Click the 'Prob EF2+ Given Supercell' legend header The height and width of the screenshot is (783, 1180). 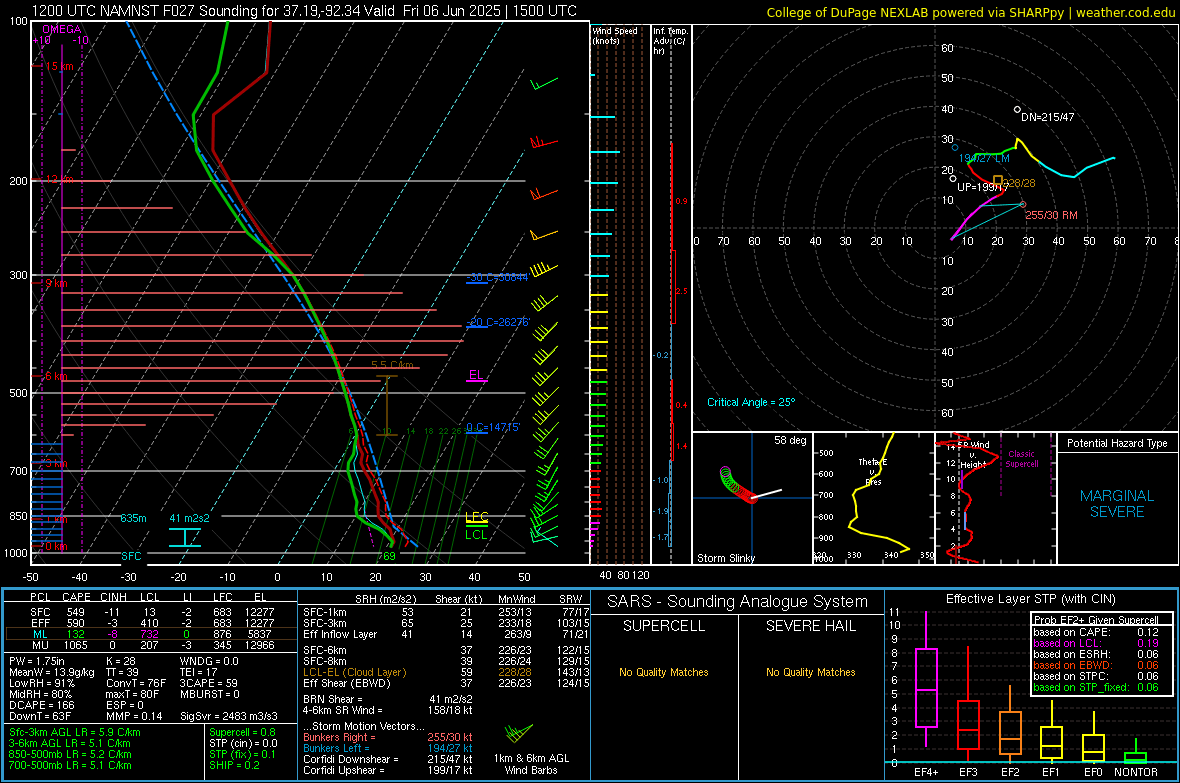[1096, 620]
